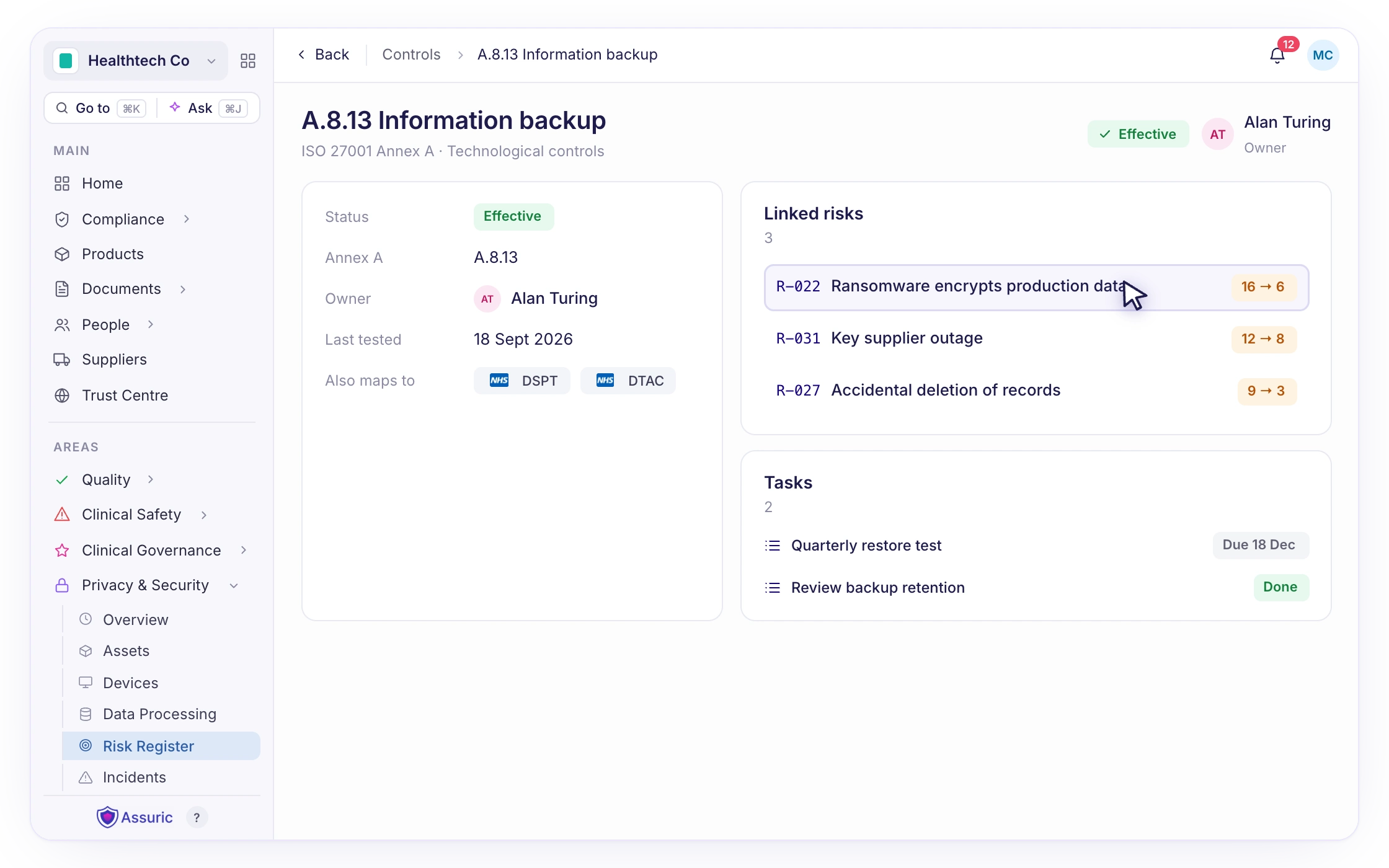Viewport: 1389px width, 868px height.
Task: Open the notifications bell
Action: [x=1277, y=55]
